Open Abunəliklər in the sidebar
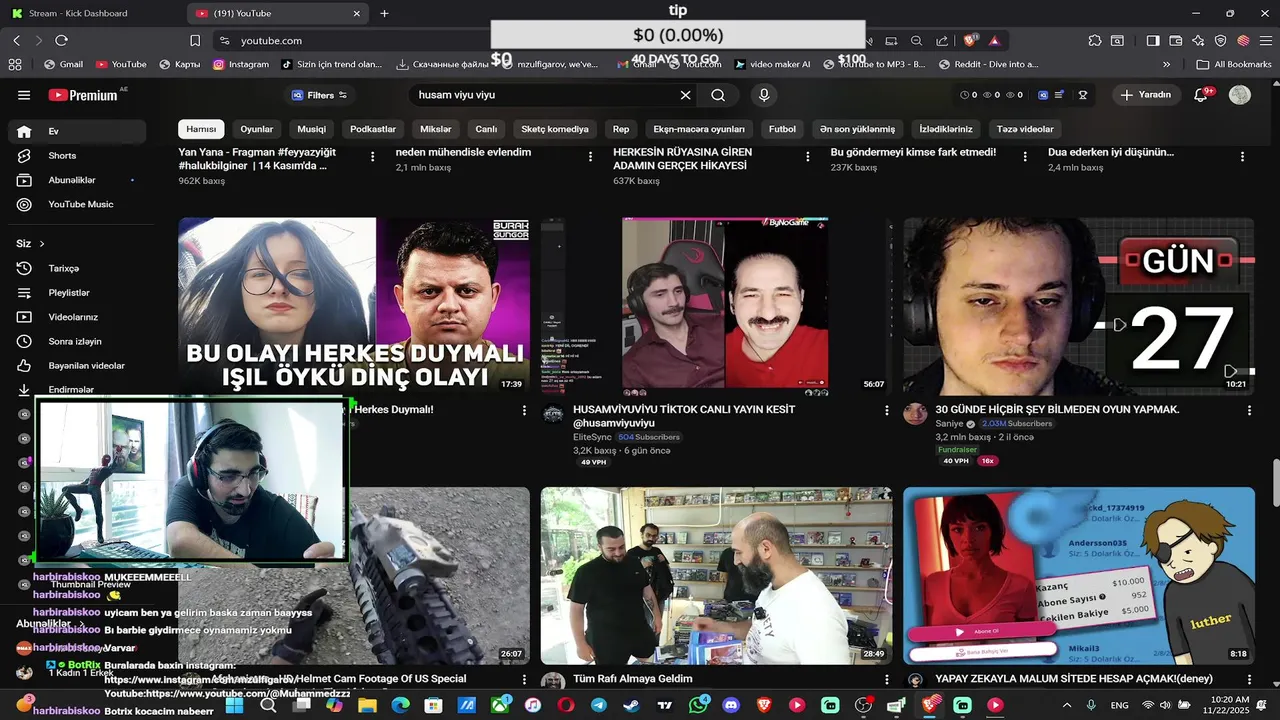This screenshot has width=1280, height=720. 77,180
